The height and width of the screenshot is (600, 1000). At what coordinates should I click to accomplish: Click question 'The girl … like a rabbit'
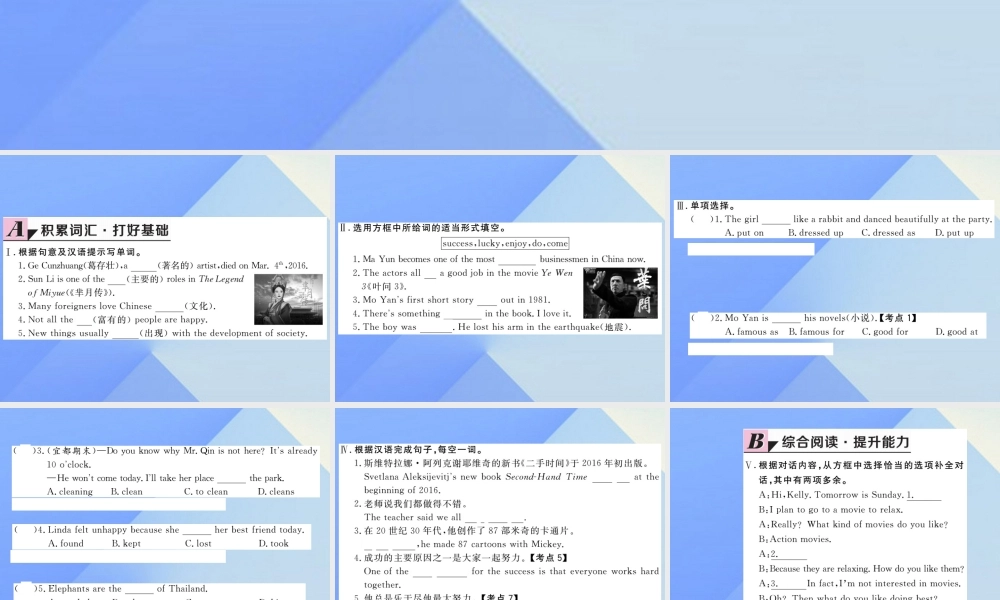click(841, 219)
